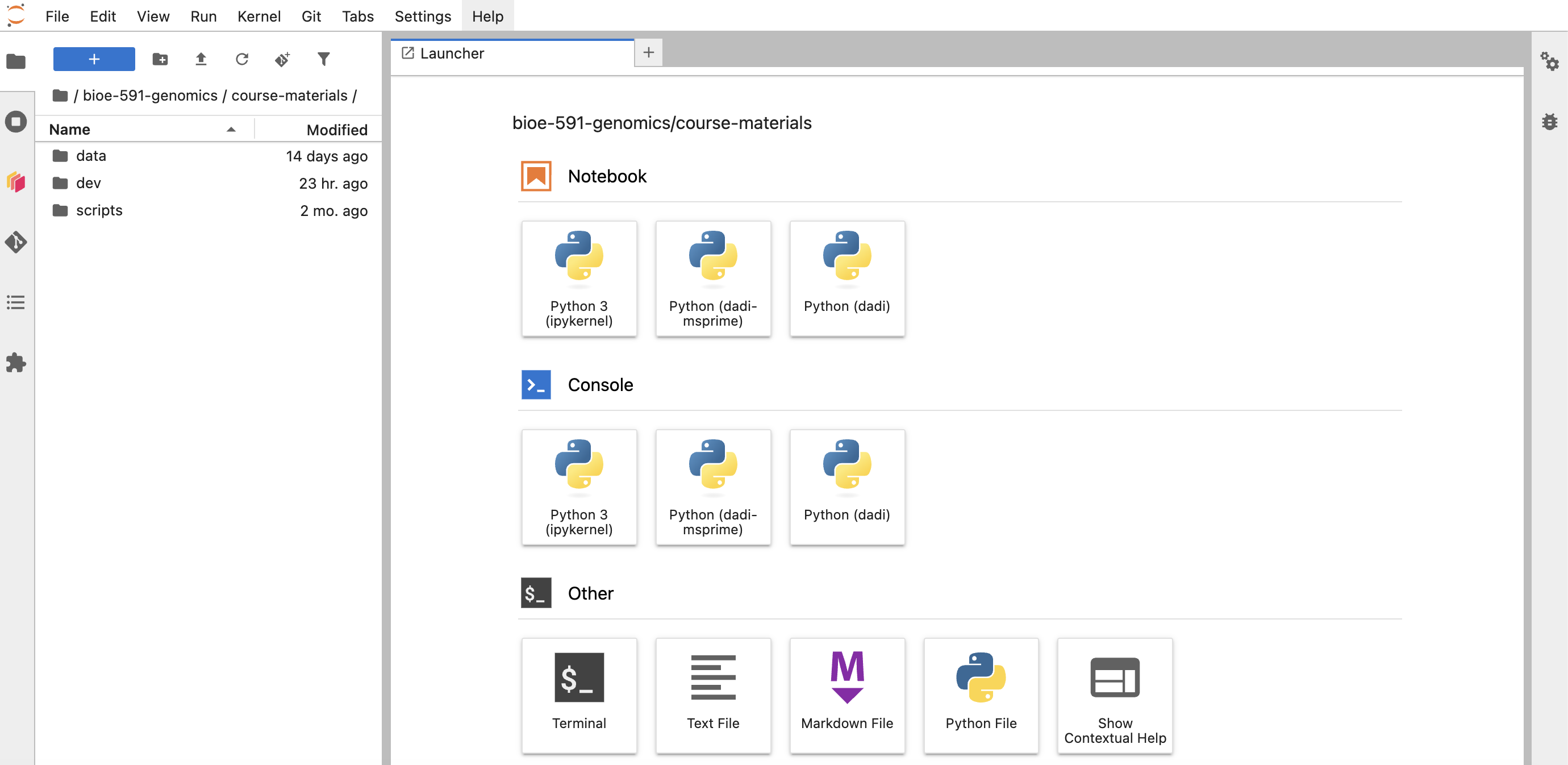Create a new folder in course-materials
The image size is (1568, 765).
(160, 59)
